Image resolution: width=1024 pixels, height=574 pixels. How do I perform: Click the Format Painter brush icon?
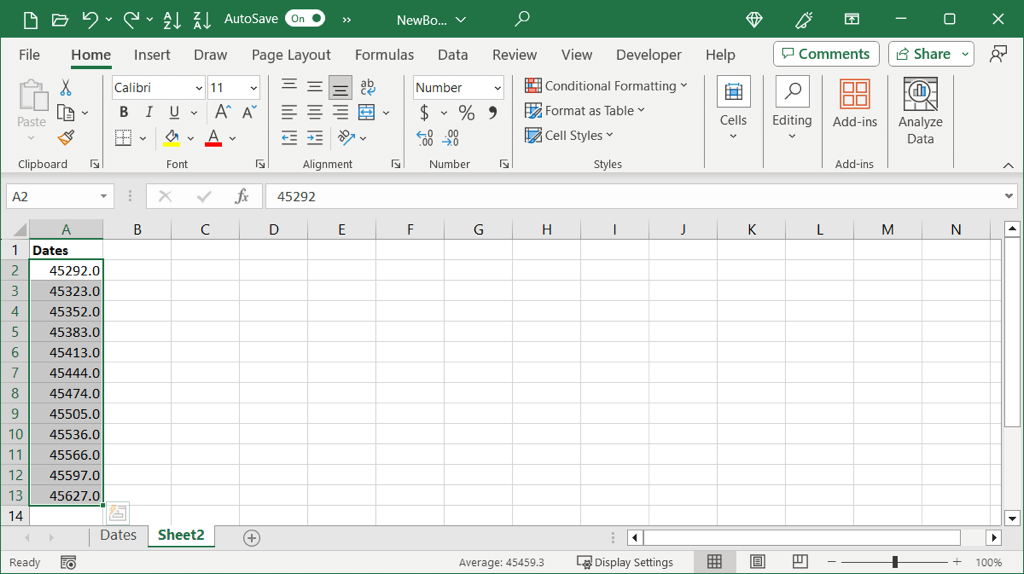click(x=66, y=138)
